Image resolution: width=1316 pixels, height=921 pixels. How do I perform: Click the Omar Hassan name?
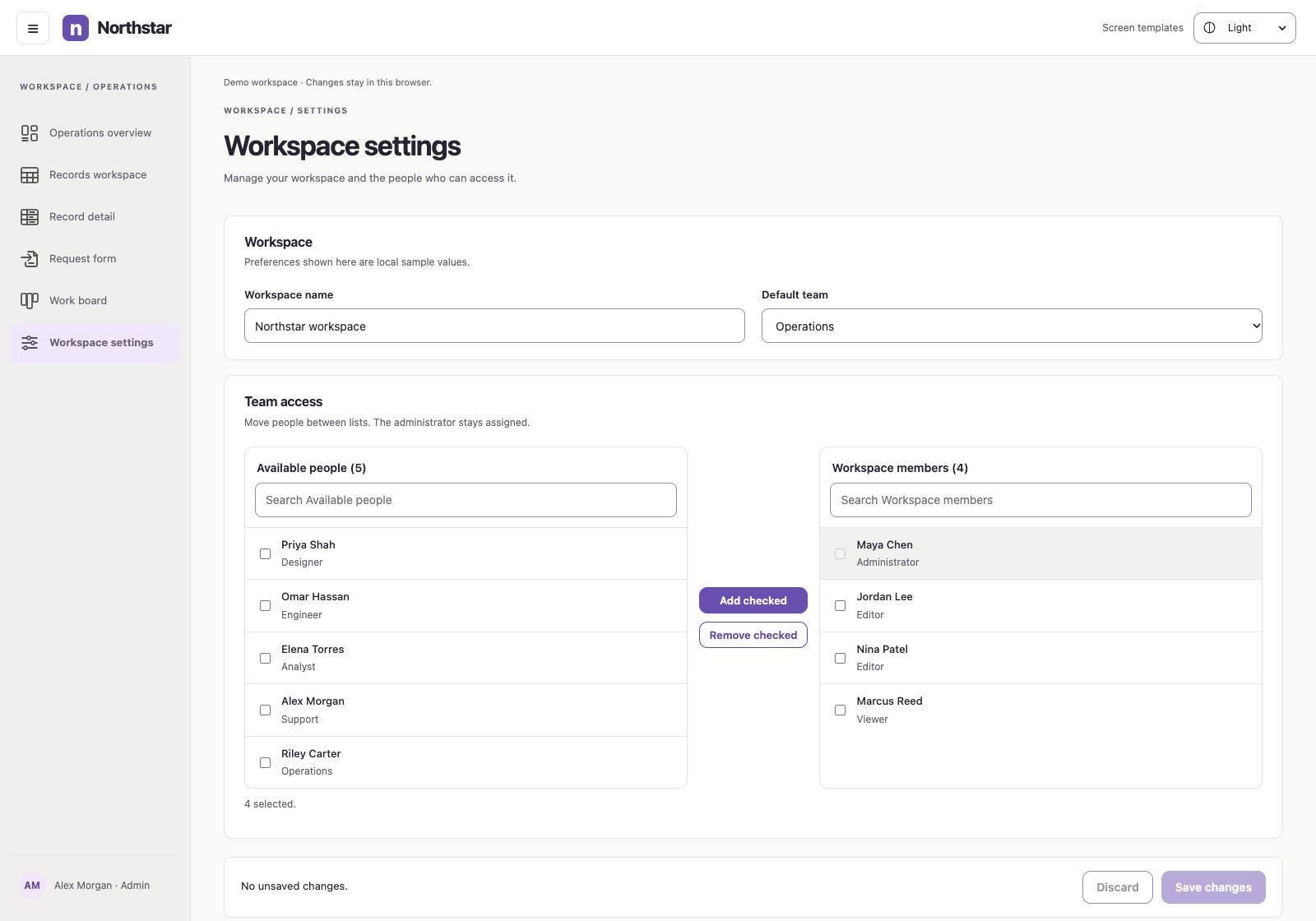coord(315,597)
